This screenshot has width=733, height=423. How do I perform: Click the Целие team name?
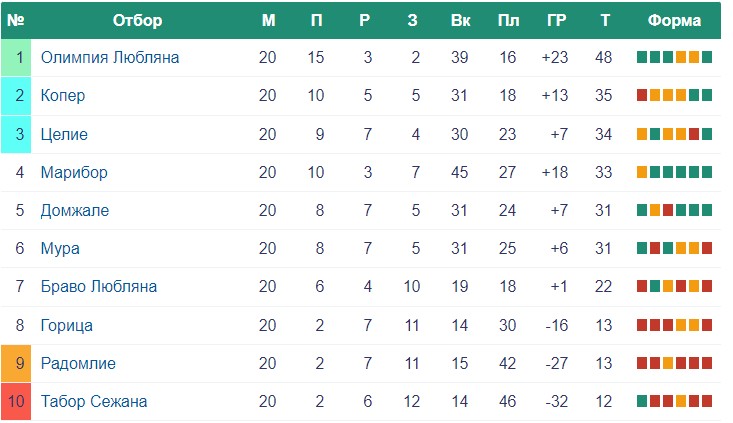[64, 134]
